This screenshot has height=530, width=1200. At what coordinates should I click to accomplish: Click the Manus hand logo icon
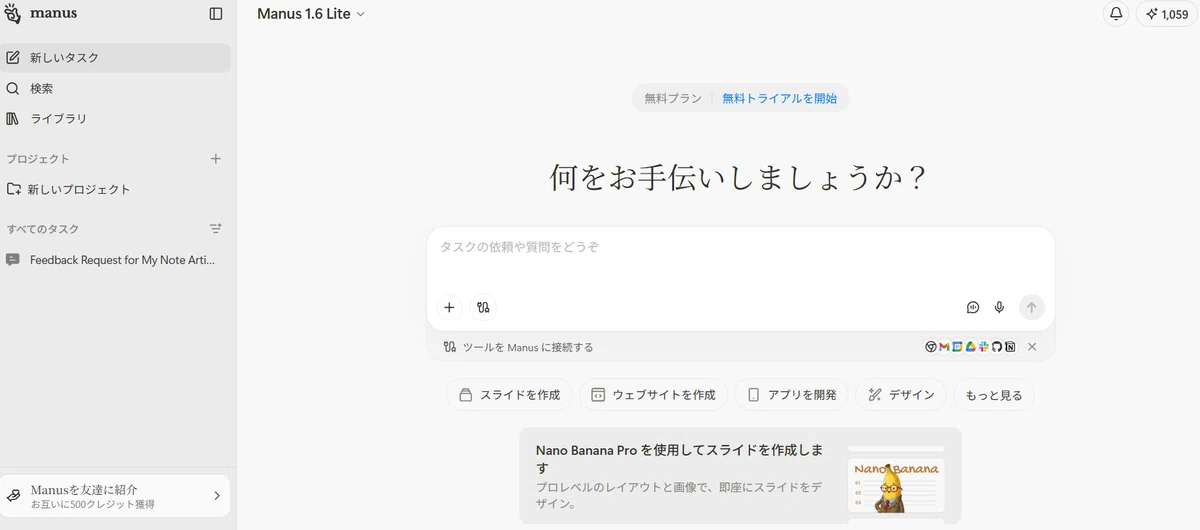(12, 14)
